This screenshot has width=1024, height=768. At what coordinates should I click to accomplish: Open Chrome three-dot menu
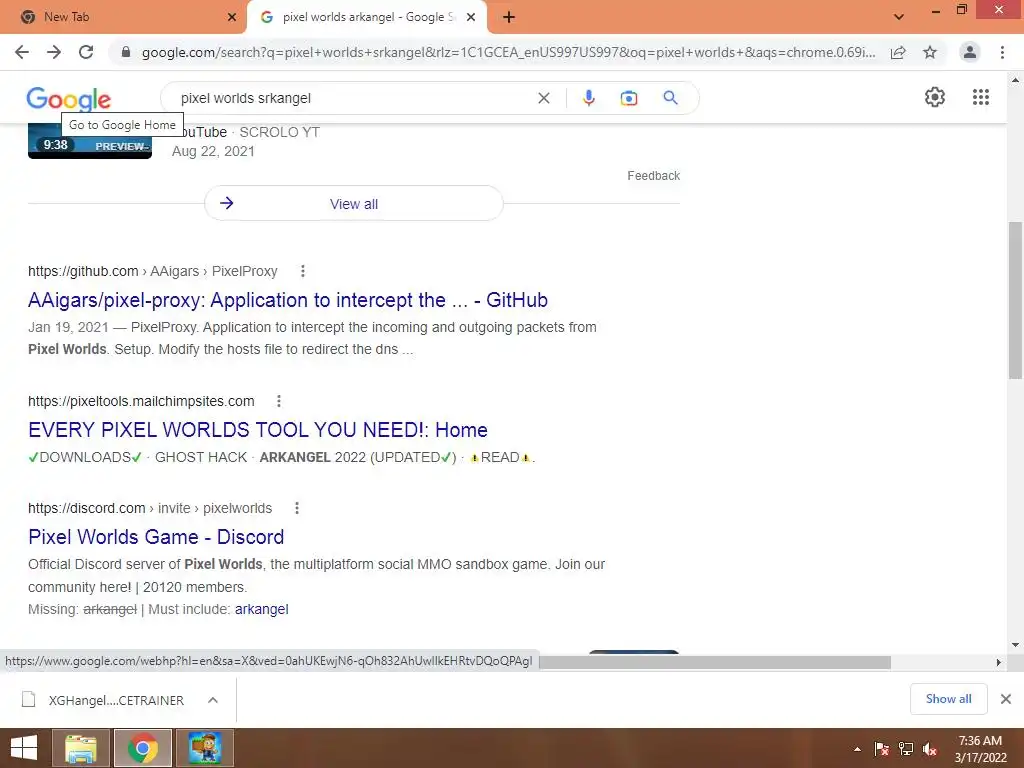click(x=1002, y=52)
